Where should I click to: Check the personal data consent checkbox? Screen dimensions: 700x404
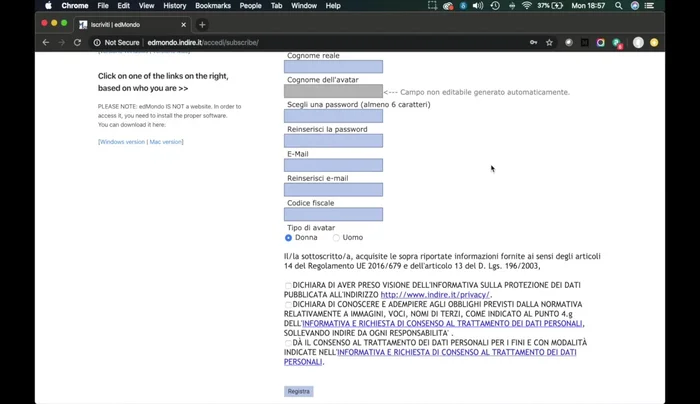click(x=288, y=343)
